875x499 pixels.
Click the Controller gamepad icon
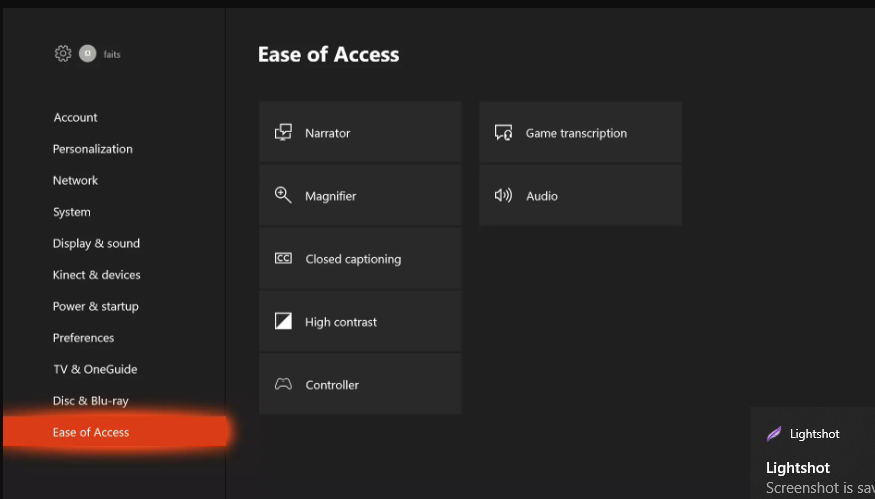click(x=283, y=384)
